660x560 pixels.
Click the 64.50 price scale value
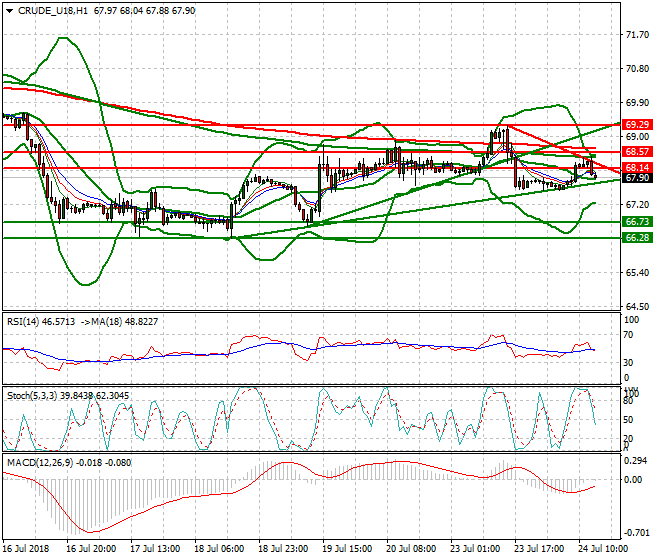[x=637, y=307]
